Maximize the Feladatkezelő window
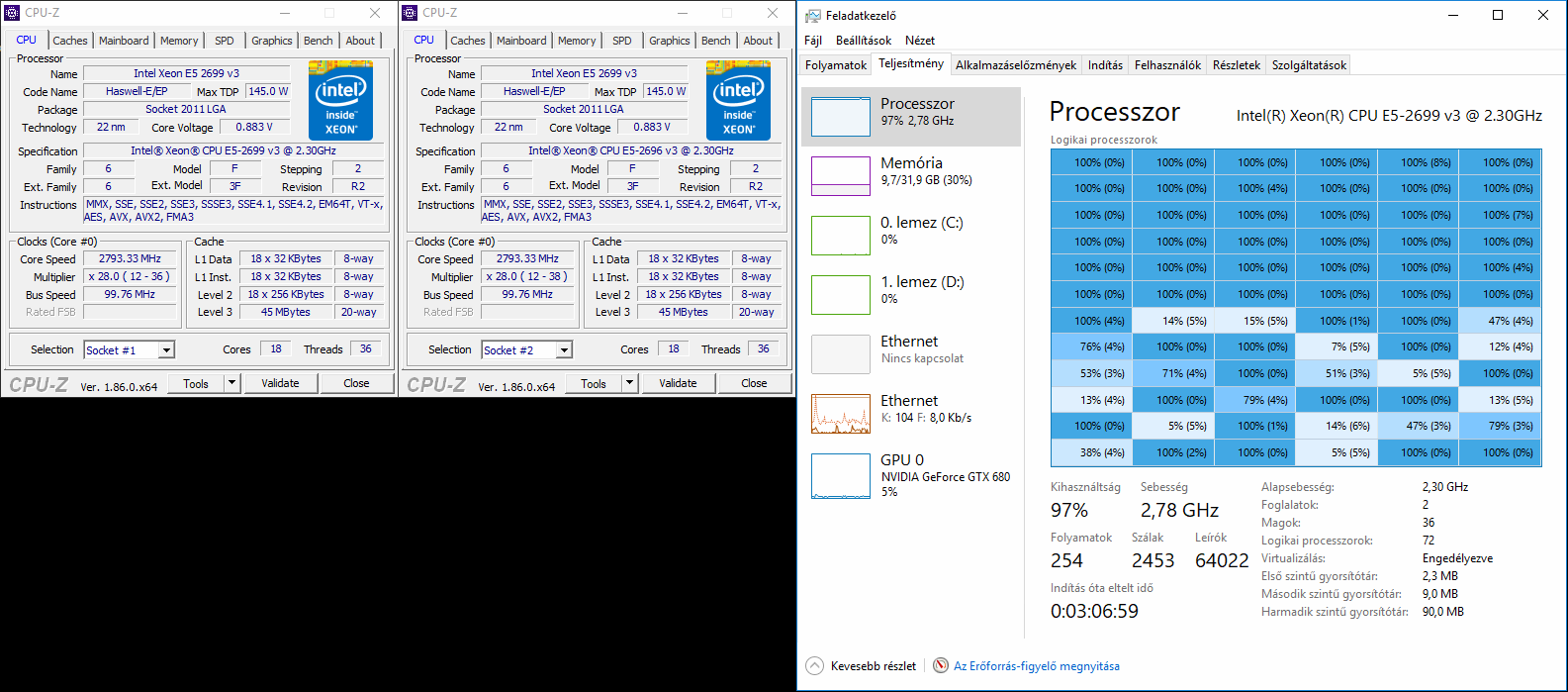The width and height of the screenshot is (1568, 692). tap(1498, 15)
